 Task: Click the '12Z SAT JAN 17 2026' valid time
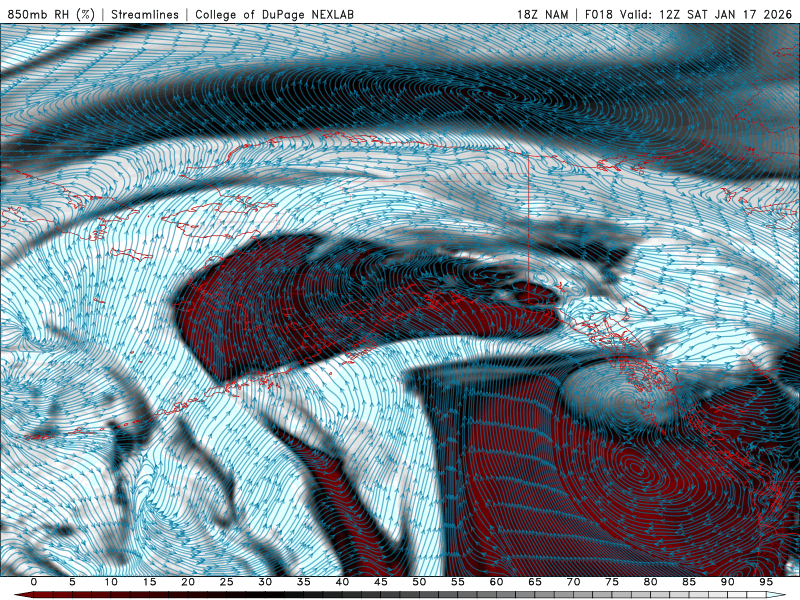pos(726,15)
